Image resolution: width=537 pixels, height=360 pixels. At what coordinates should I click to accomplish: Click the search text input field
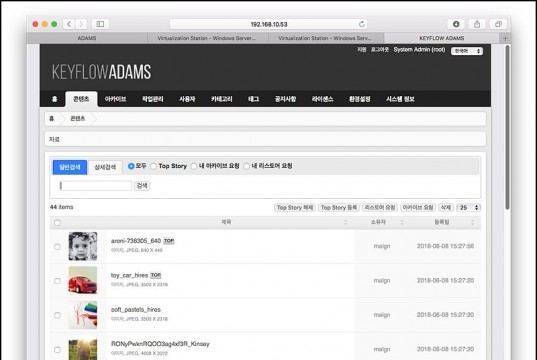coord(96,186)
